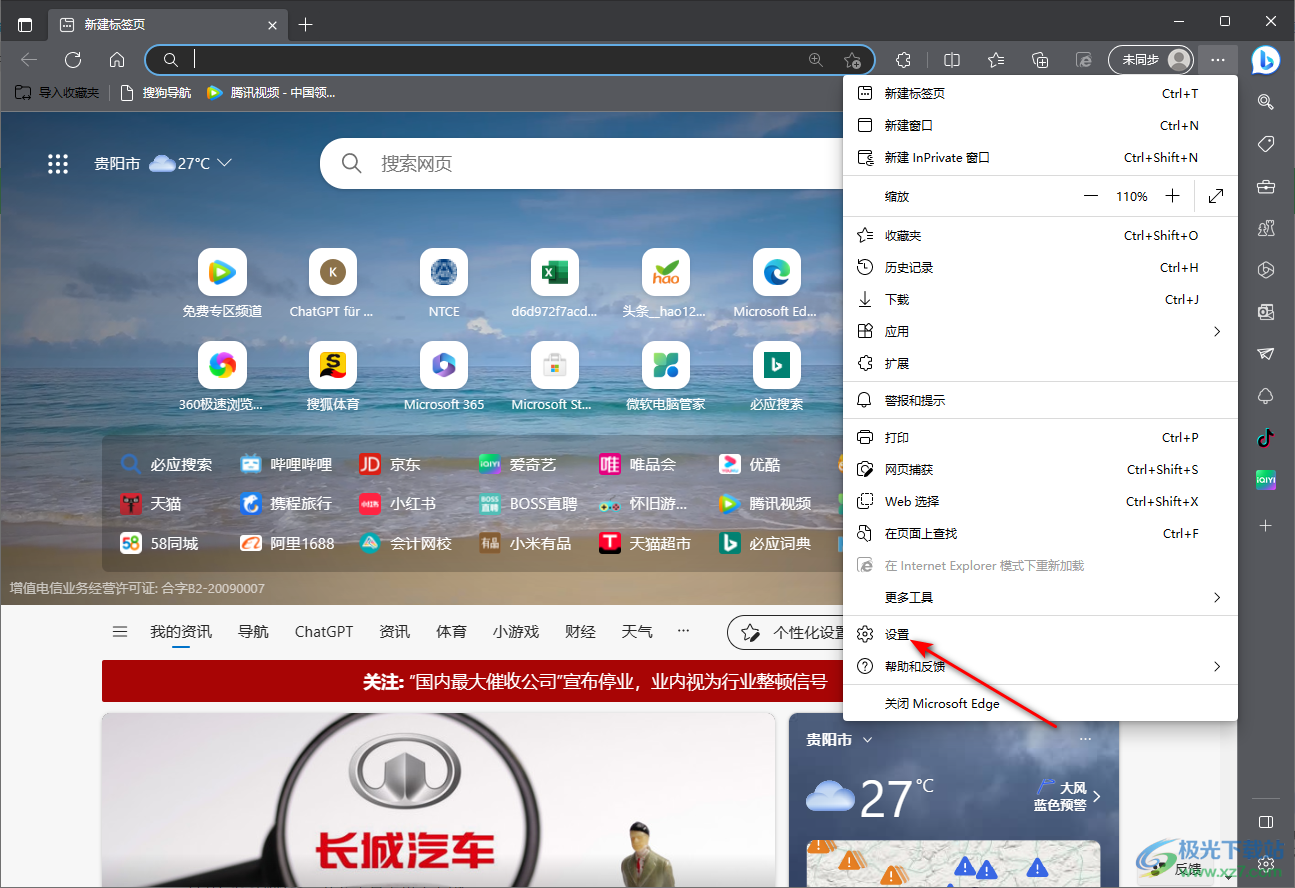Increase zoom with the plus button
The image size is (1295, 888).
[x=1173, y=196]
